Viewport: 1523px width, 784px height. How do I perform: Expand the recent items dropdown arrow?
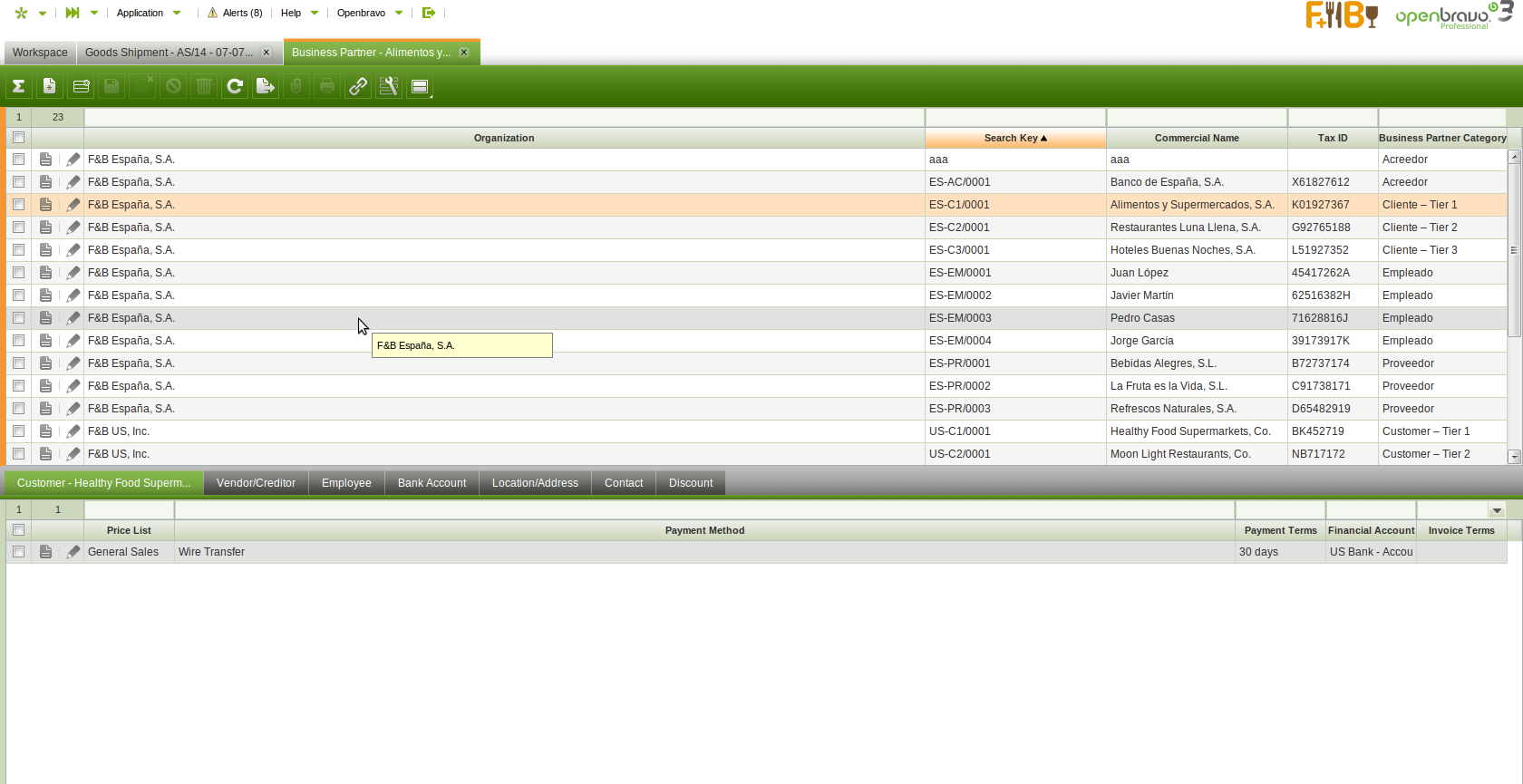click(43, 14)
